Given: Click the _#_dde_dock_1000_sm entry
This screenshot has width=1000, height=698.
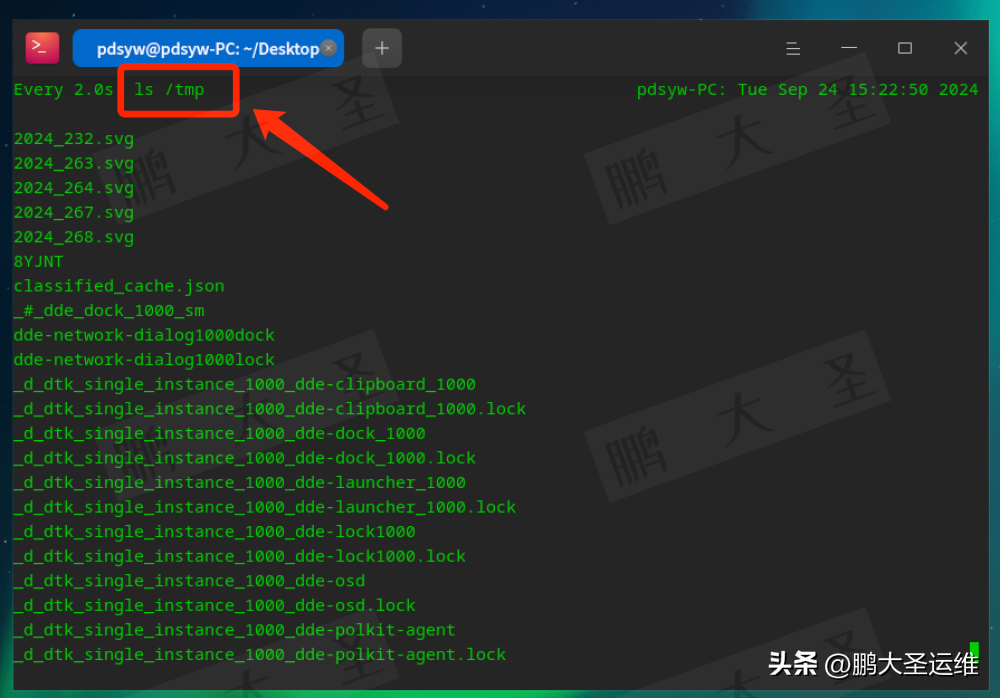Looking at the screenshot, I should 109,311.
